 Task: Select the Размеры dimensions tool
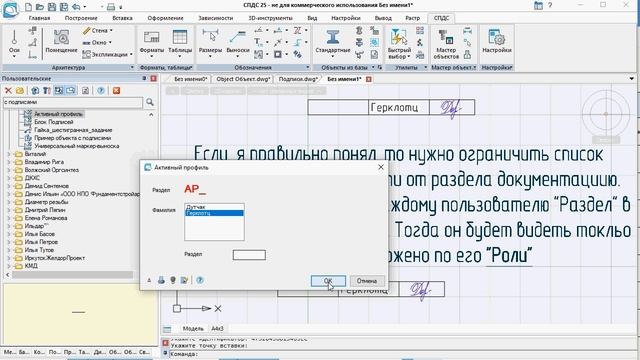(x=210, y=43)
